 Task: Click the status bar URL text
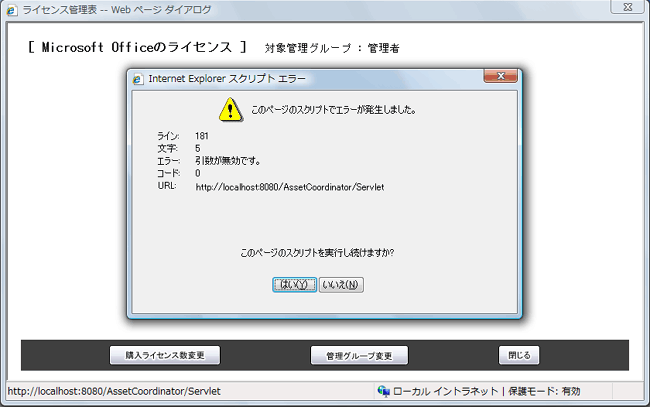click(114, 391)
